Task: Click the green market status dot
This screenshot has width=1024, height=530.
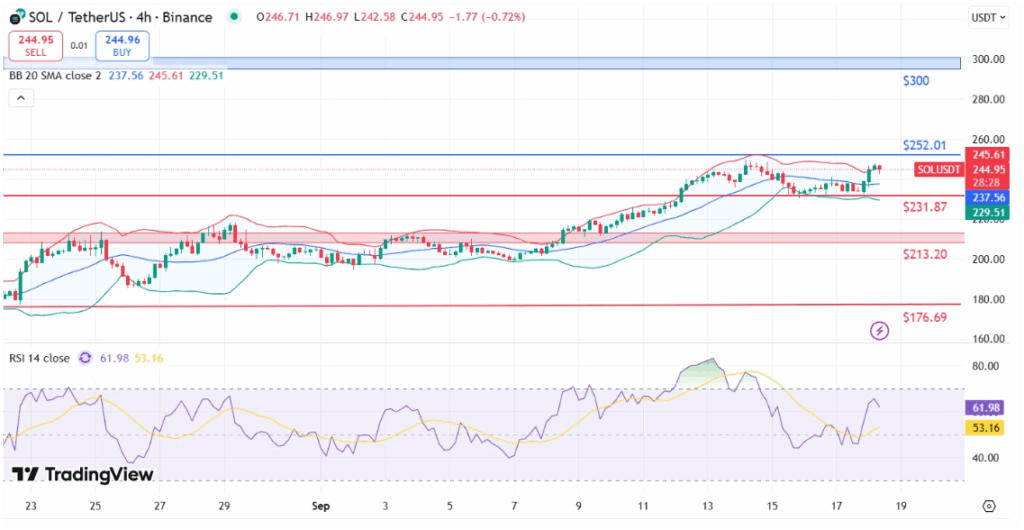Action: [234, 17]
